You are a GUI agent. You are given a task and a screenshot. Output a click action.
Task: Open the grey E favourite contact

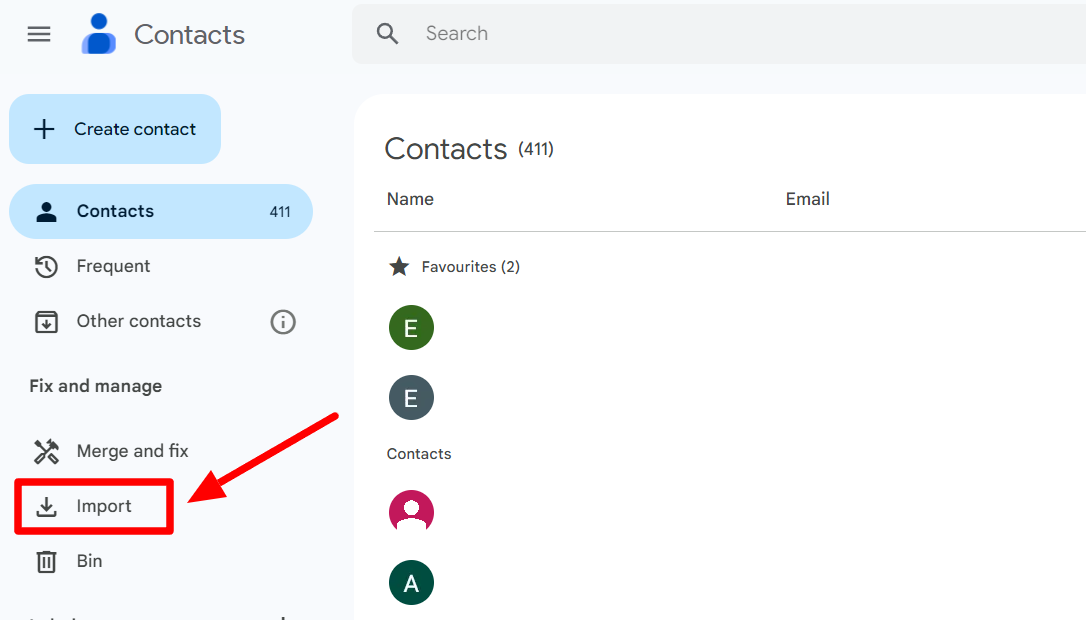pos(411,398)
